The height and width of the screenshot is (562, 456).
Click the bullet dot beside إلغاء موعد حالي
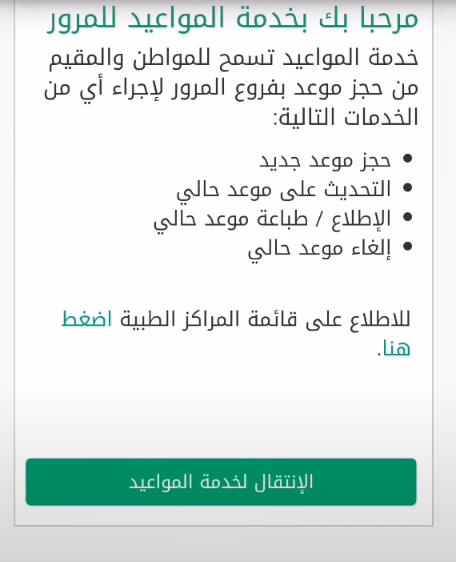pos(407,247)
